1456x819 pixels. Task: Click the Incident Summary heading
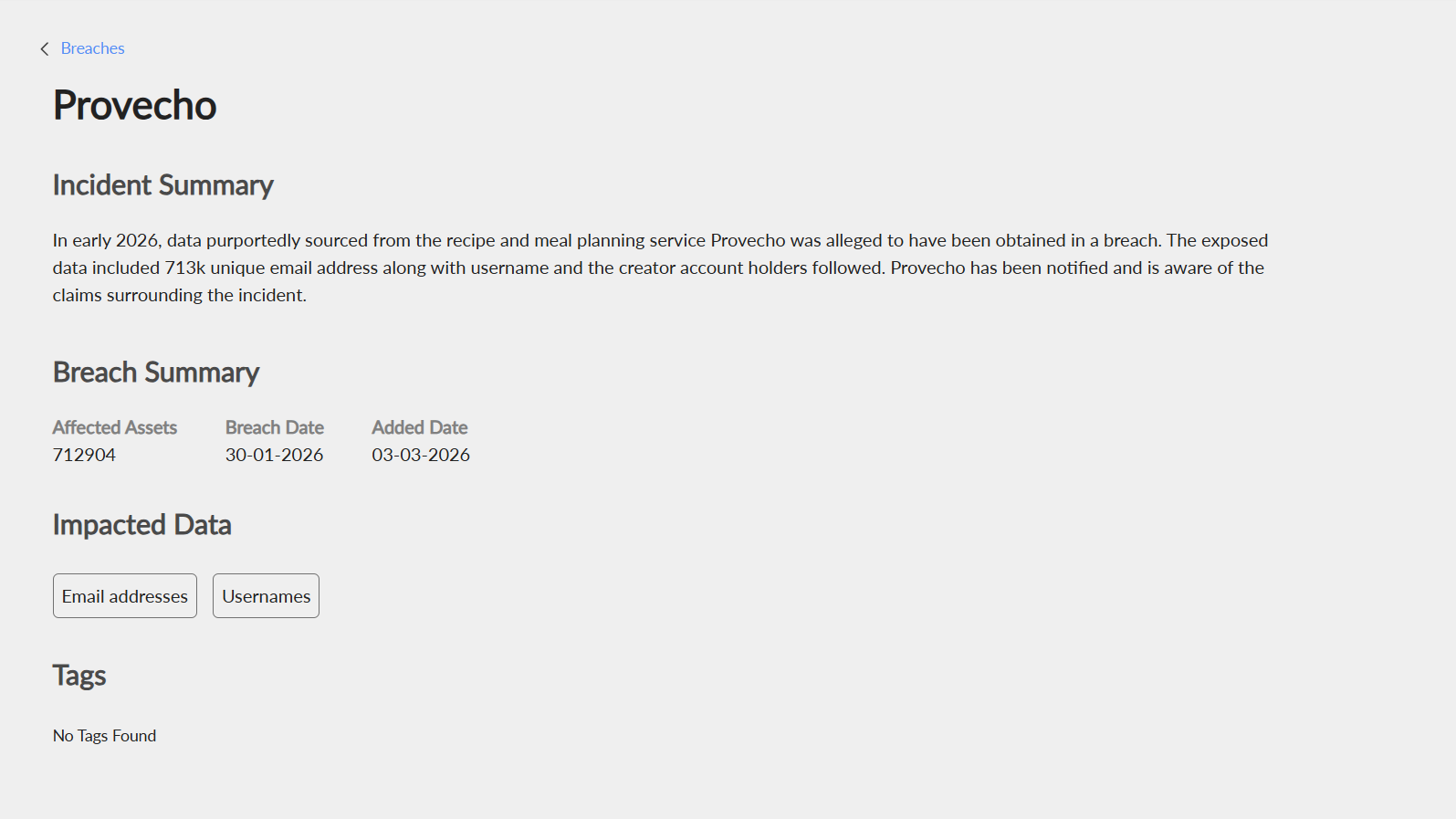pos(162,185)
